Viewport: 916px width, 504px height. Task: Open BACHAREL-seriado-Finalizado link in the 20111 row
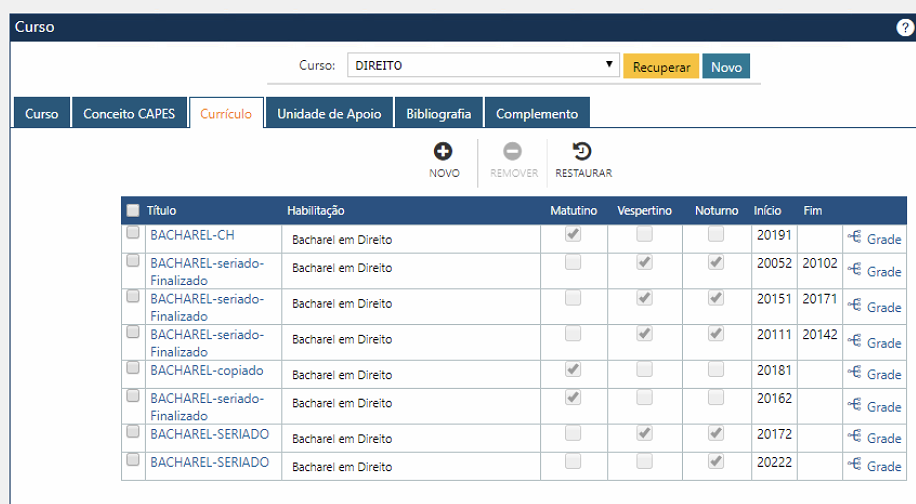pos(207,343)
